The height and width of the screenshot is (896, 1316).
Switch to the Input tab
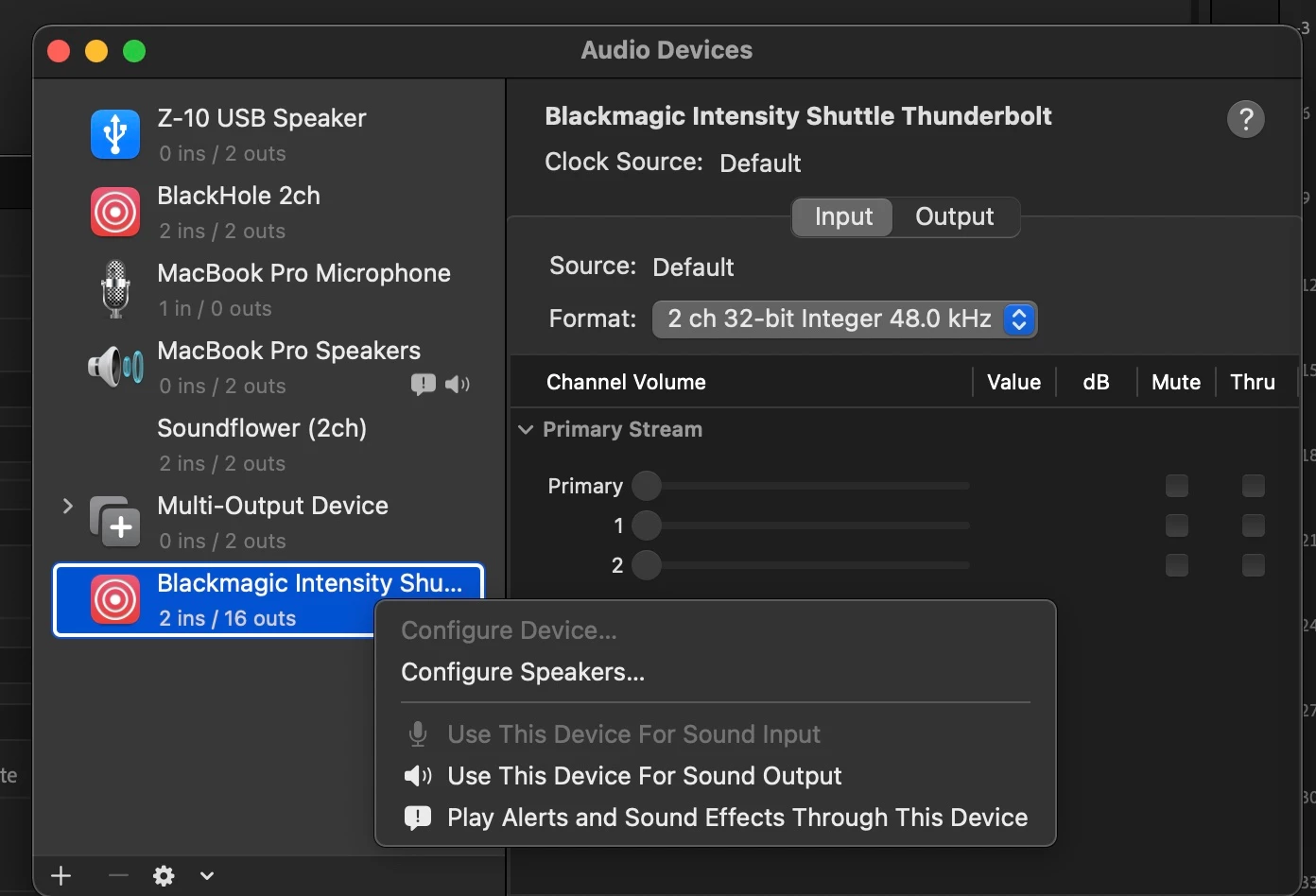coord(843,216)
